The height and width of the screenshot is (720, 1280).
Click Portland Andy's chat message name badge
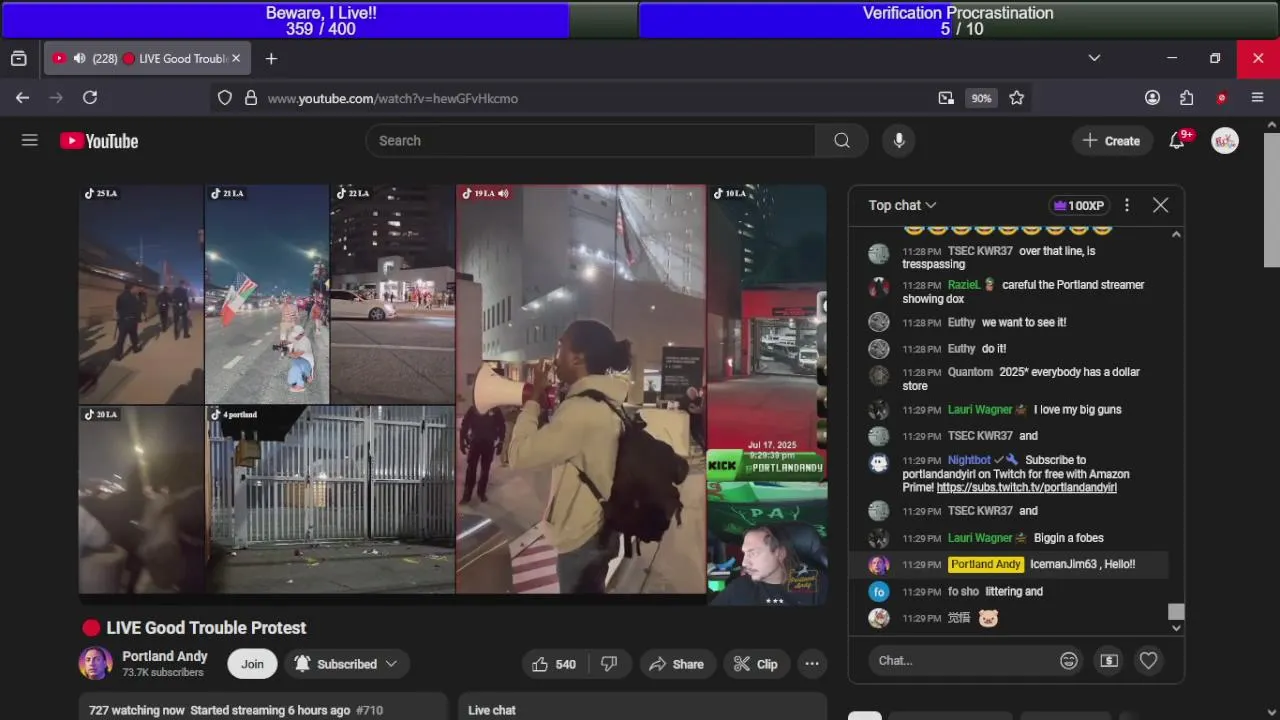[986, 564]
